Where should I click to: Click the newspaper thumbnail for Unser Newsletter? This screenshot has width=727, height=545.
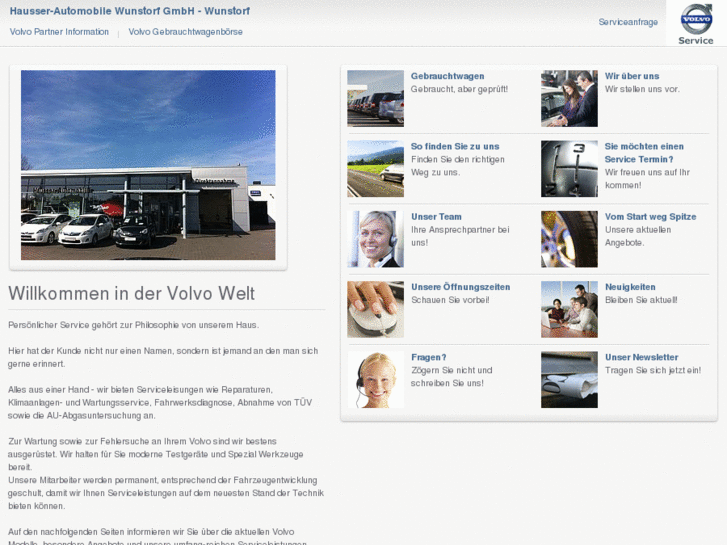569,380
